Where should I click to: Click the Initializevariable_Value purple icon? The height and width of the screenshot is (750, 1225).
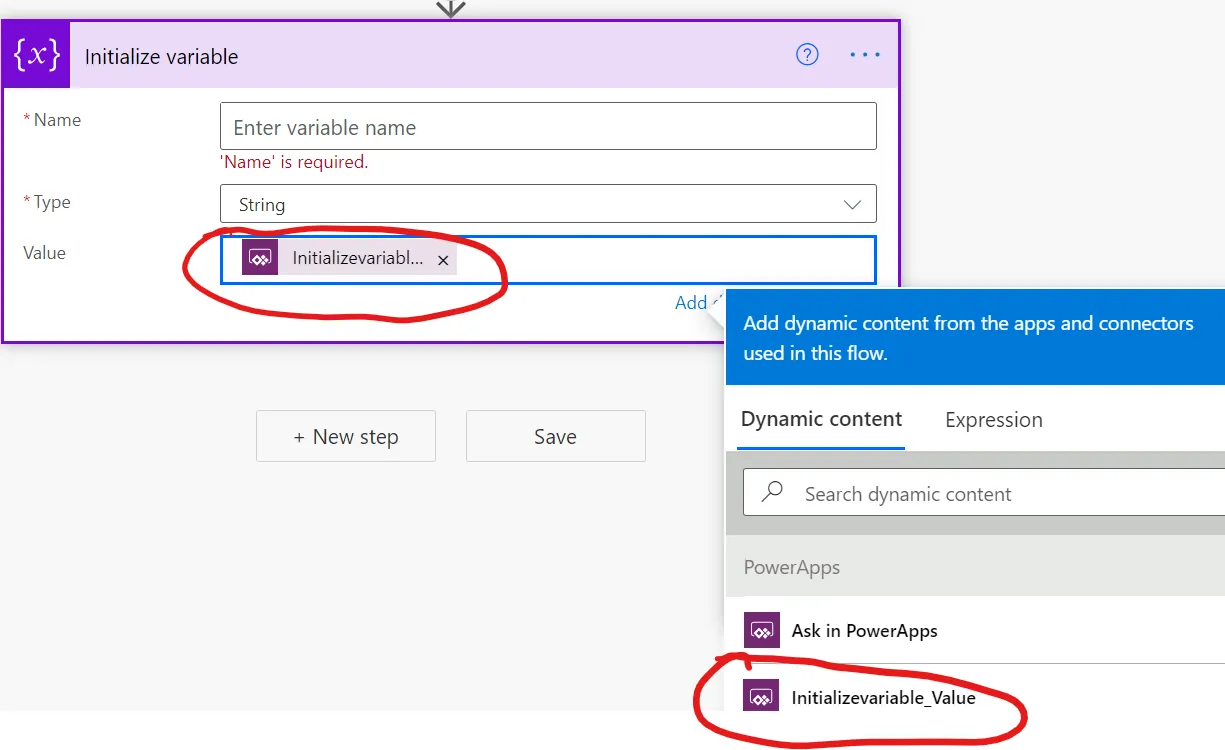coord(762,697)
